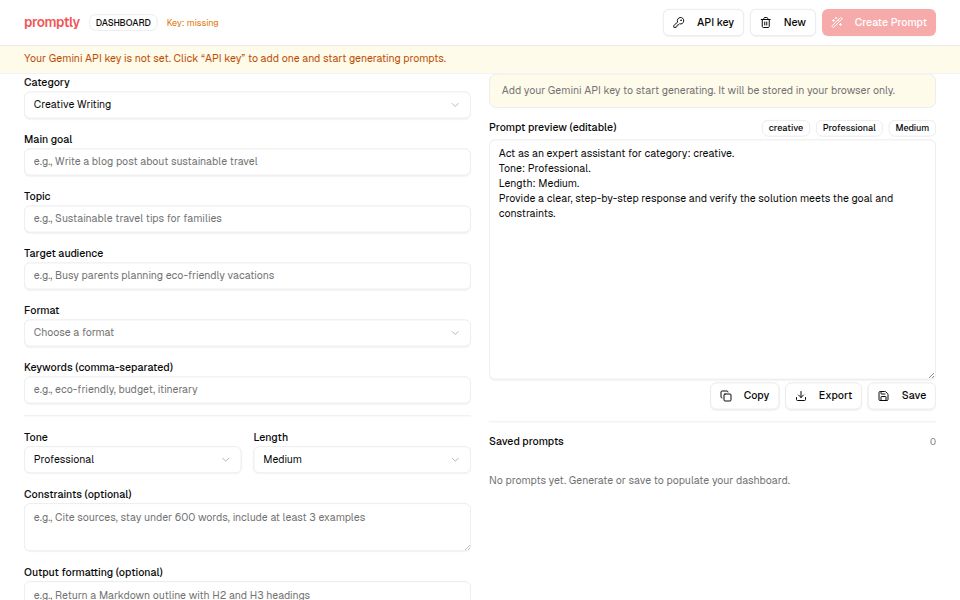The height and width of the screenshot is (600, 960).
Task: Click the Professional tag chip above preview
Action: click(849, 128)
